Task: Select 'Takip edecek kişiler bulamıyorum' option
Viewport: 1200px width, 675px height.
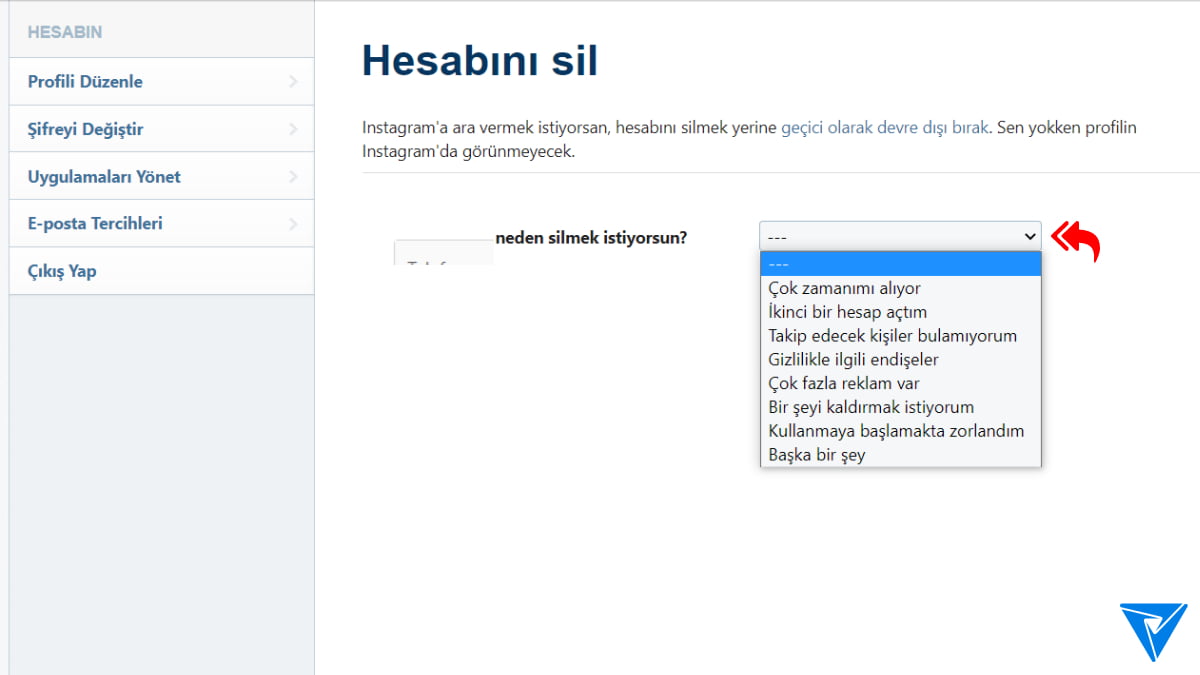Action: [892, 336]
